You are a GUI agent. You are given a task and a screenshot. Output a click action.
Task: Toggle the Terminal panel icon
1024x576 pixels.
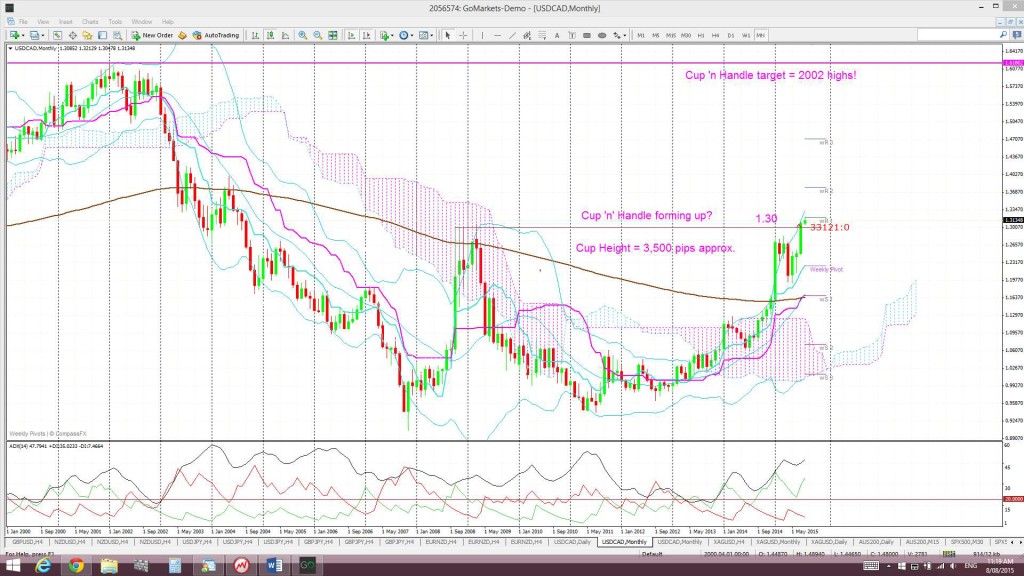[x=103, y=35]
